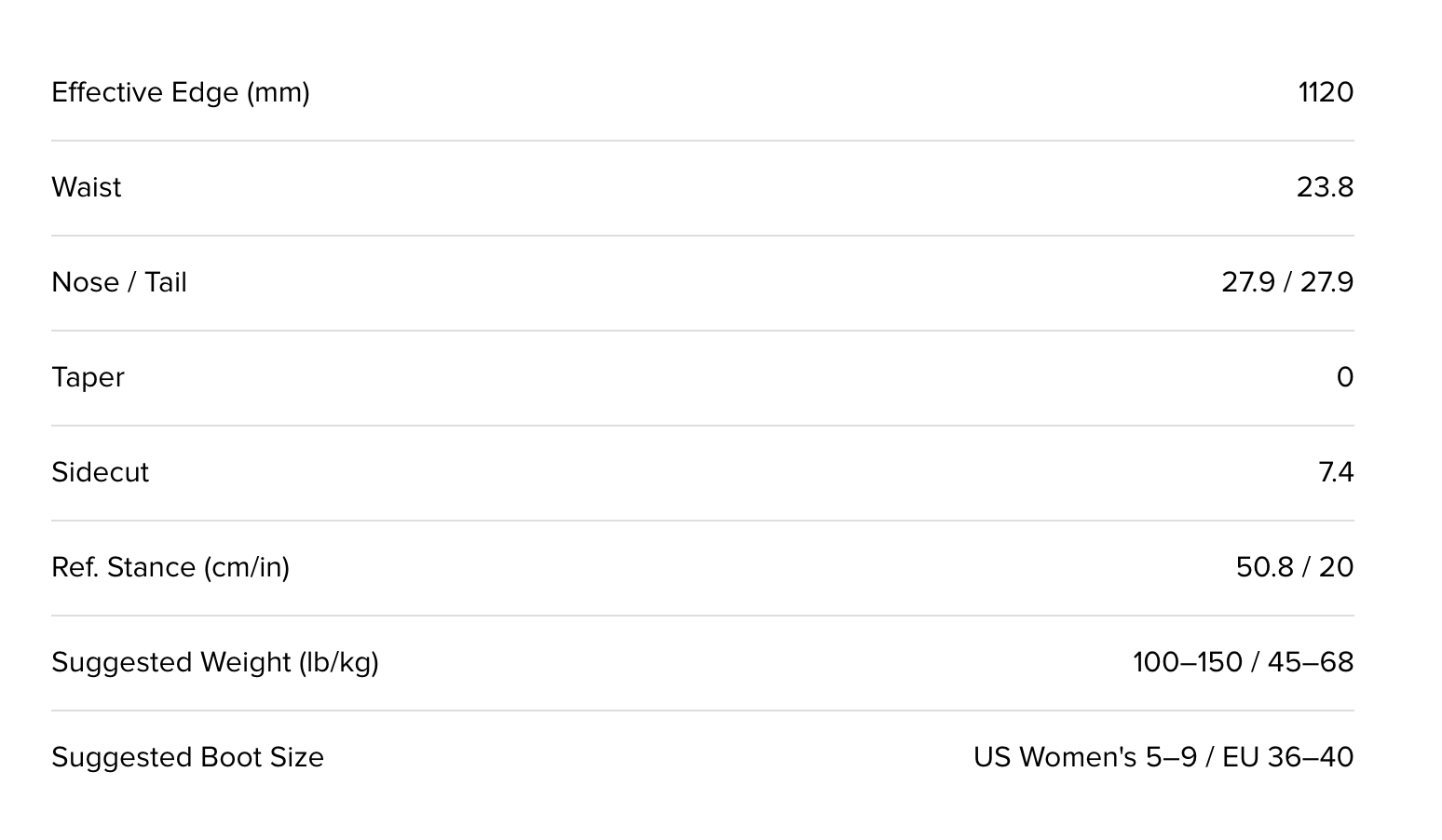Select the 100–150 pound weight range
1442x840 pixels.
[x=1187, y=662]
